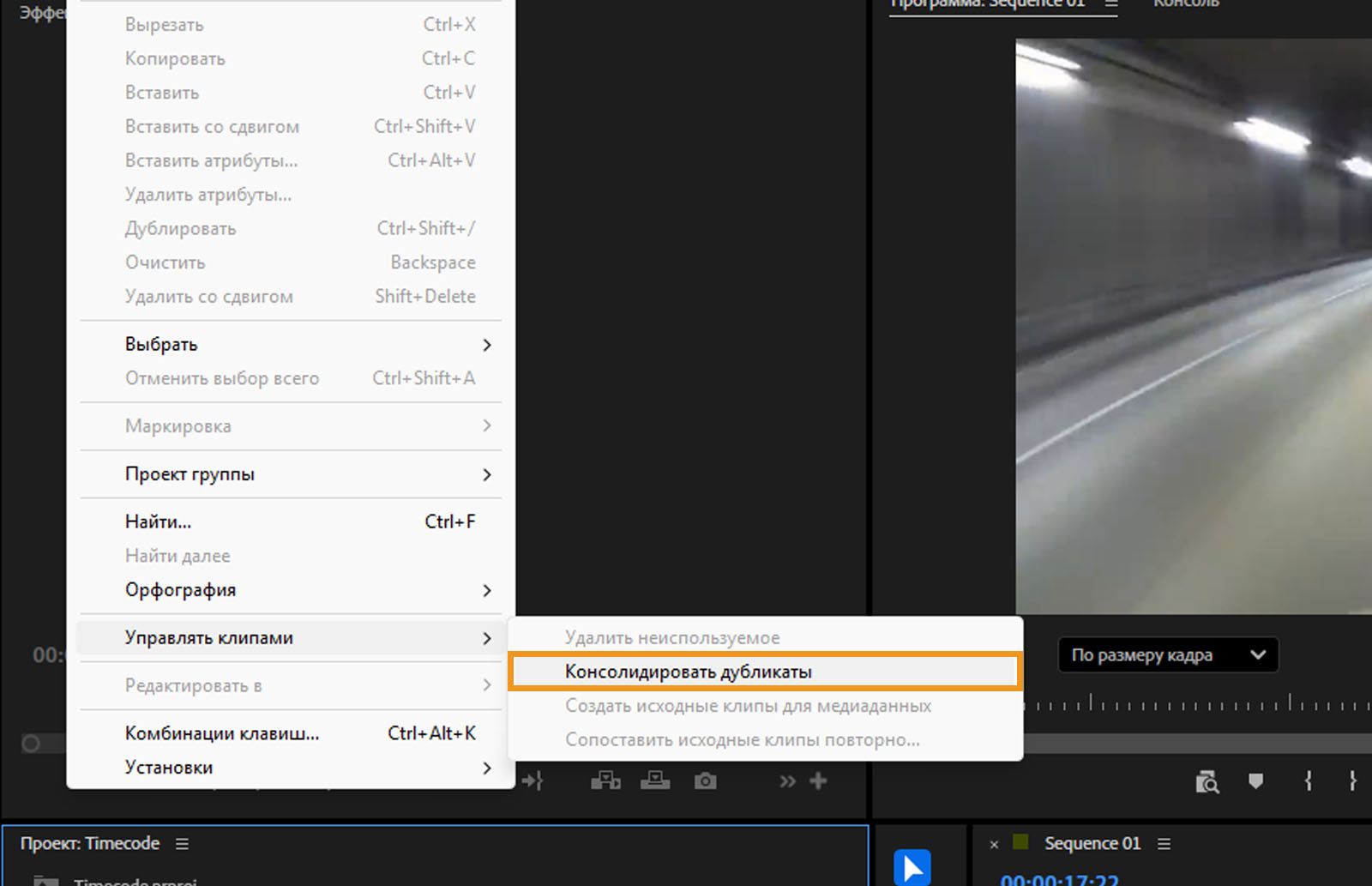The width and height of the screenshot is (1372, 886).
Task: Expand the Орфография submenu
Action: click(291, 590)
